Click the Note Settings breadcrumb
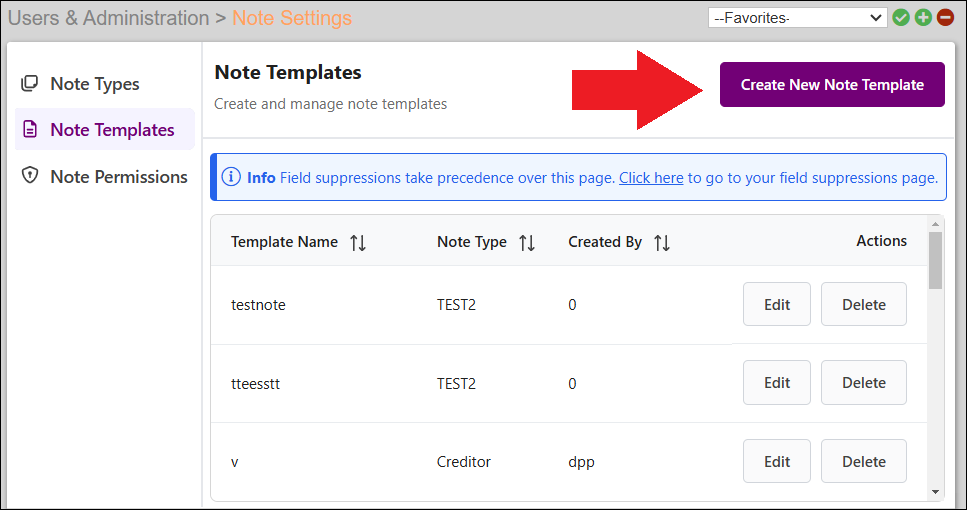Viewport: 967px width, 510px height. click(x=292, y=18)
